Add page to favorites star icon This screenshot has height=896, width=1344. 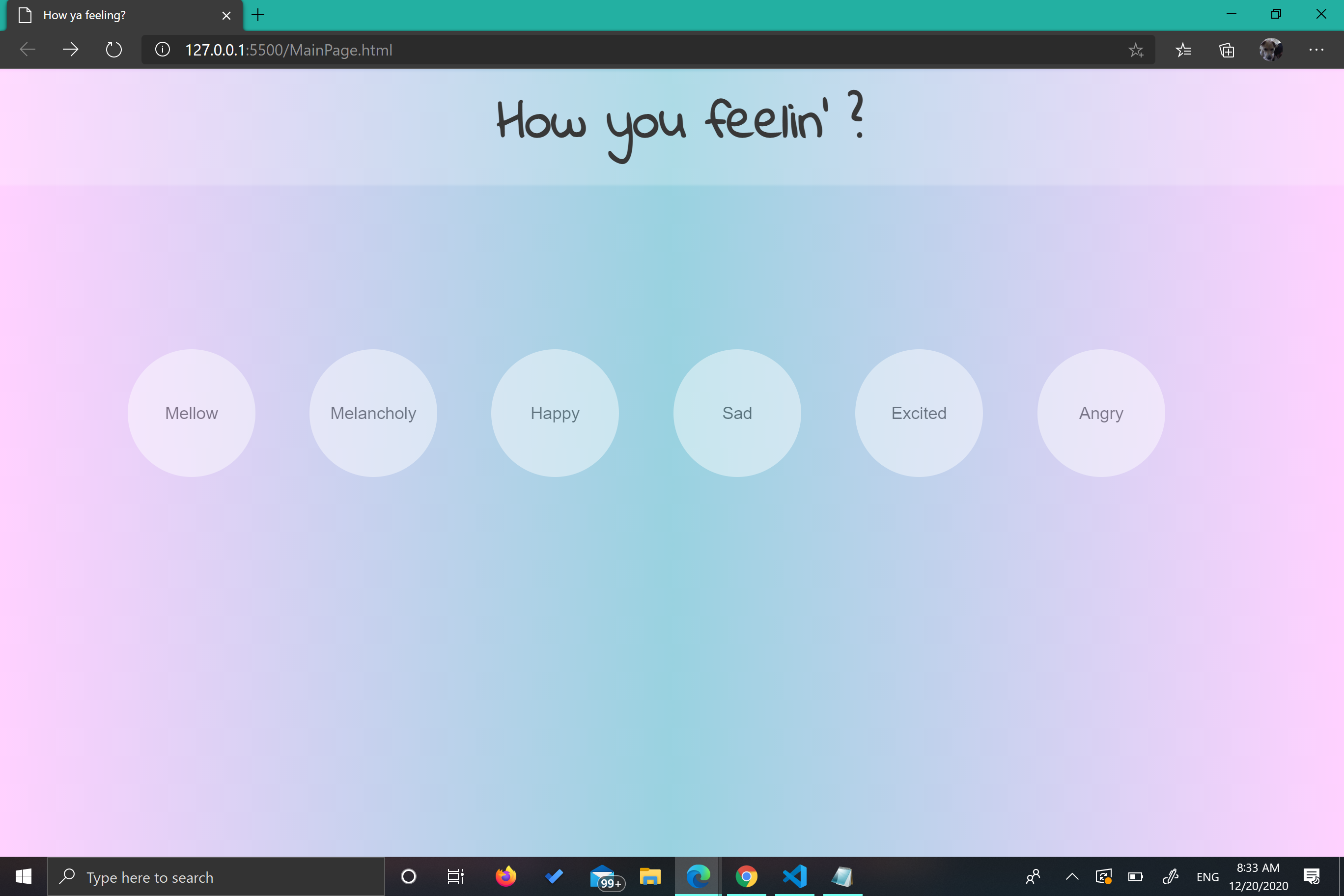(1135, 50)
